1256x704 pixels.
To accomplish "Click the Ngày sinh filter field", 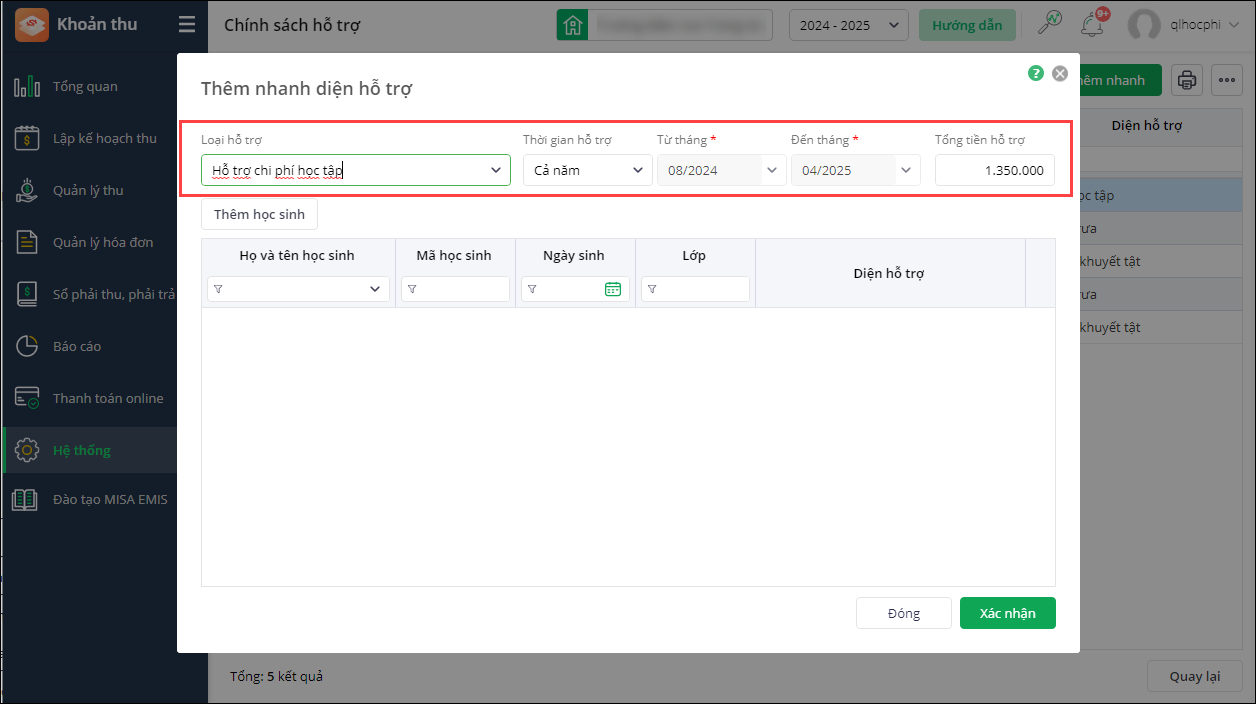I will pos(576,289).
